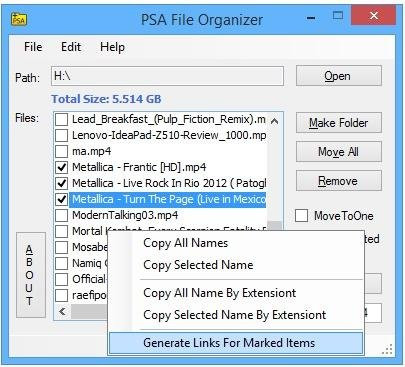Open the File menu
Viewport: 405px width, 367px height.
point(33,47)
